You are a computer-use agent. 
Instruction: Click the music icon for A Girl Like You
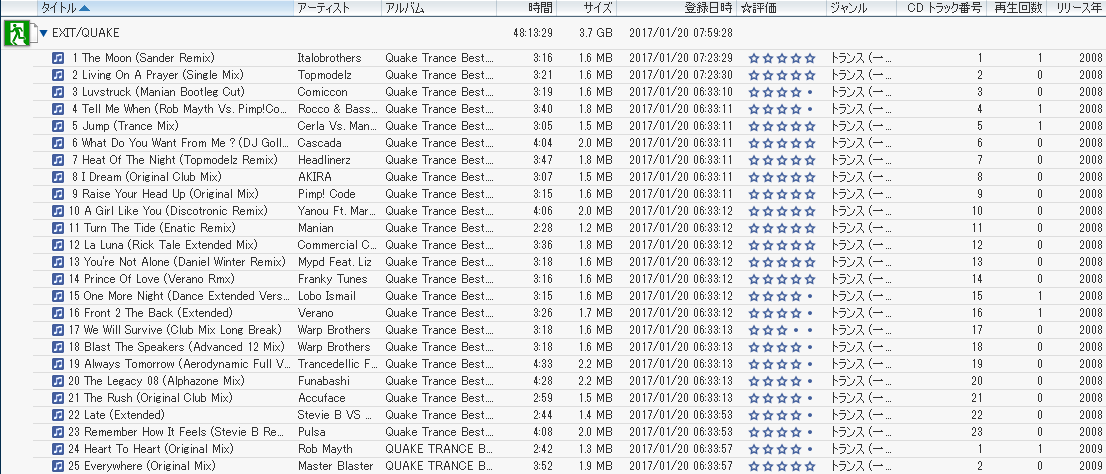(x=59, y=211)
